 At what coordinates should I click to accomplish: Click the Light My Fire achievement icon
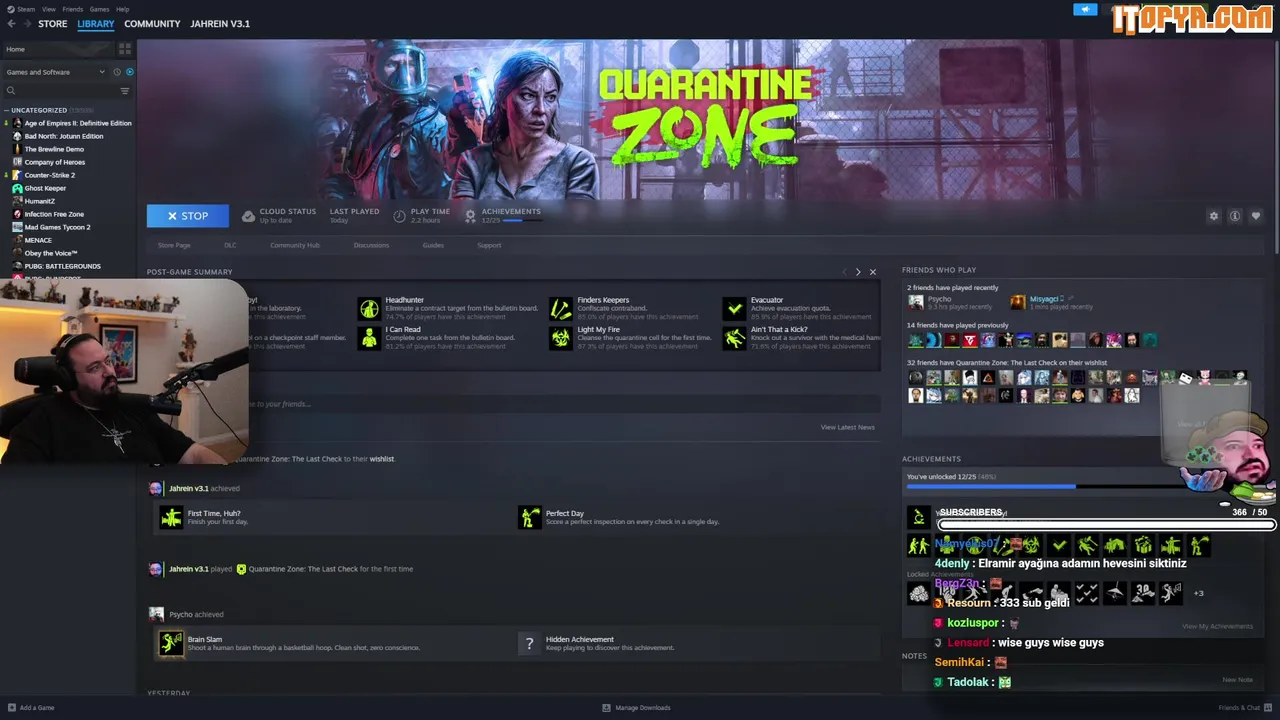tap(561, 338)
